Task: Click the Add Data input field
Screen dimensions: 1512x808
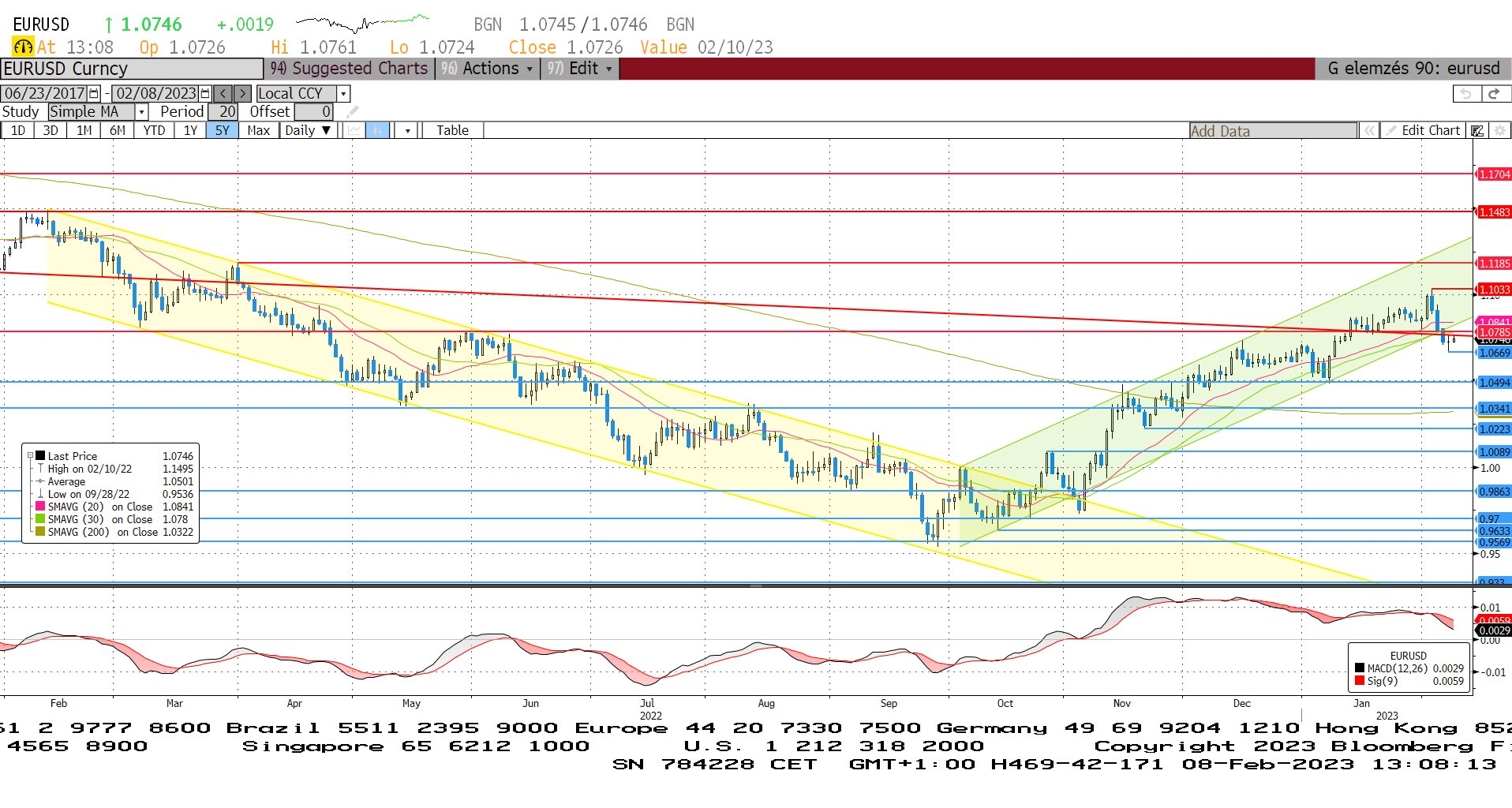Action: (x=1273, y=131)
